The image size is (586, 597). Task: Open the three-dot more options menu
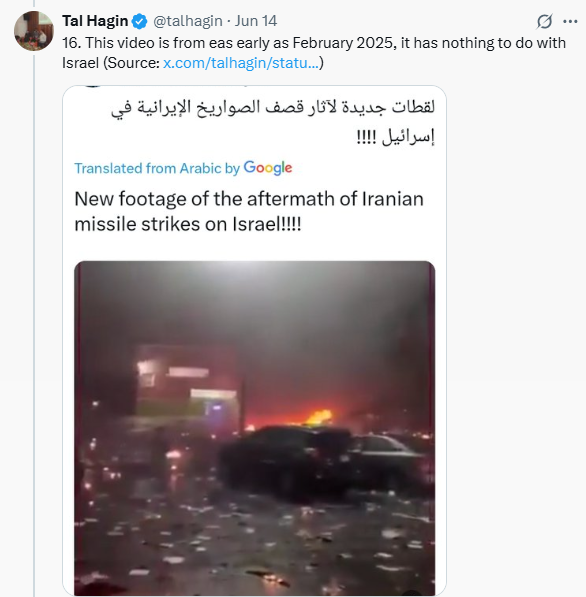(x=570, y=21)
